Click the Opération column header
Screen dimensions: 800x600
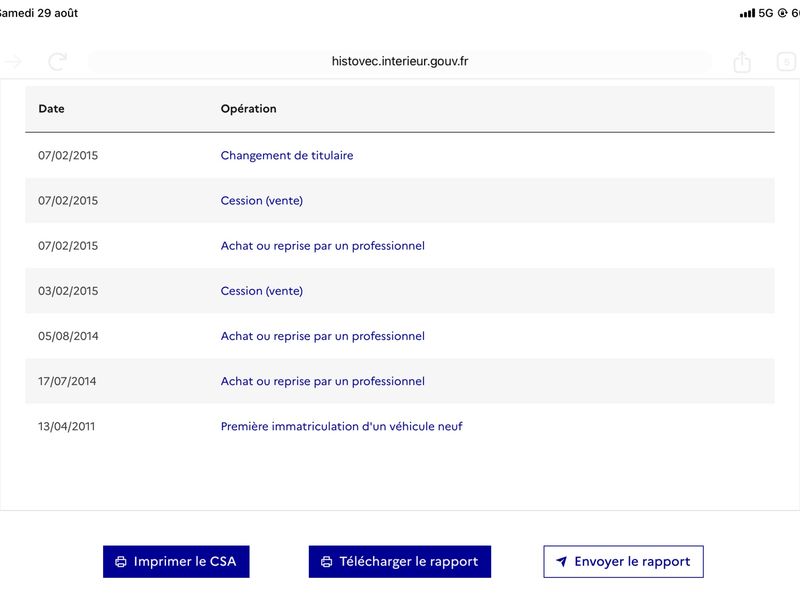point(248,109)
